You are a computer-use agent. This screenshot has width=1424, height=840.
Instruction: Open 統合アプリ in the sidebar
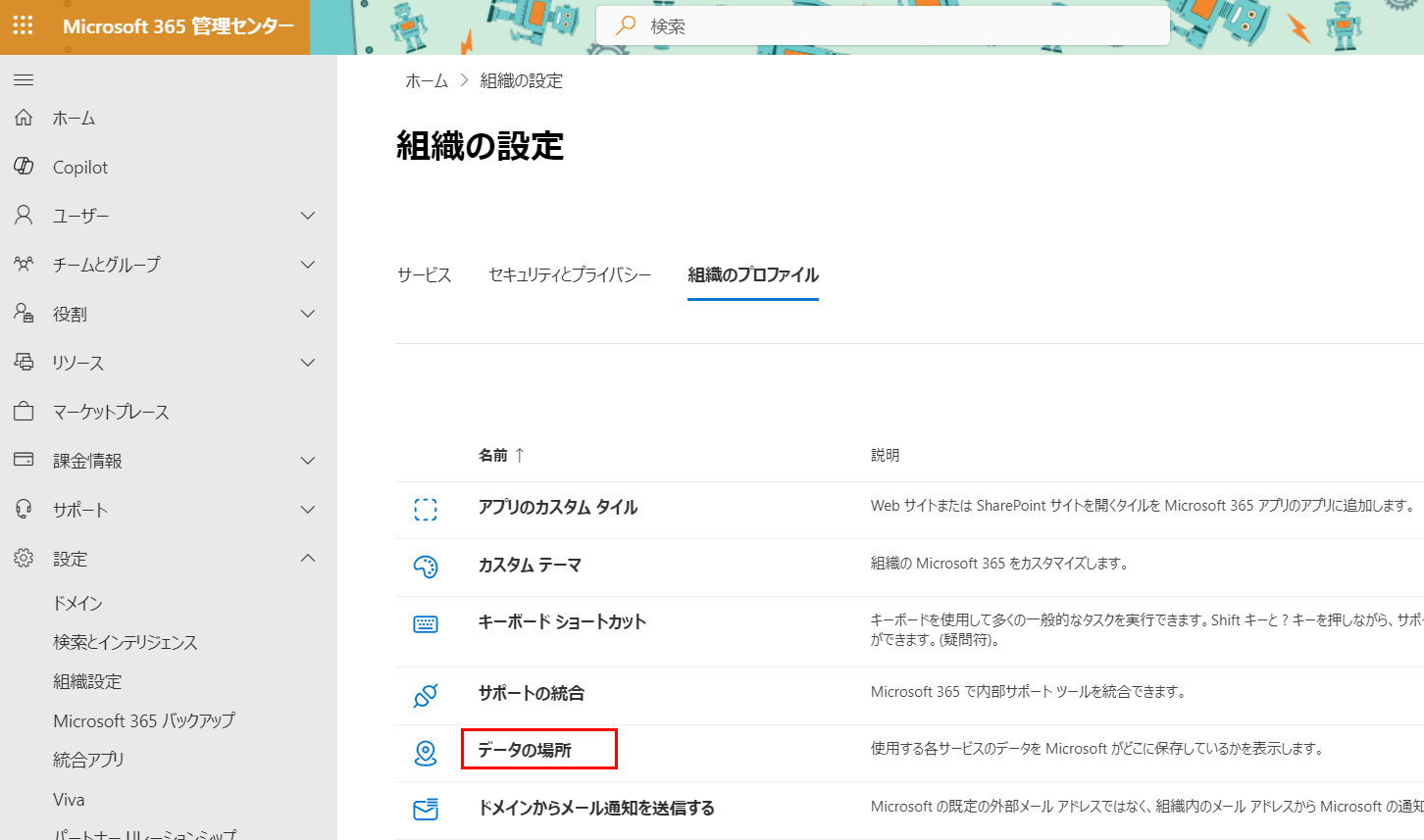coord(88,760)
